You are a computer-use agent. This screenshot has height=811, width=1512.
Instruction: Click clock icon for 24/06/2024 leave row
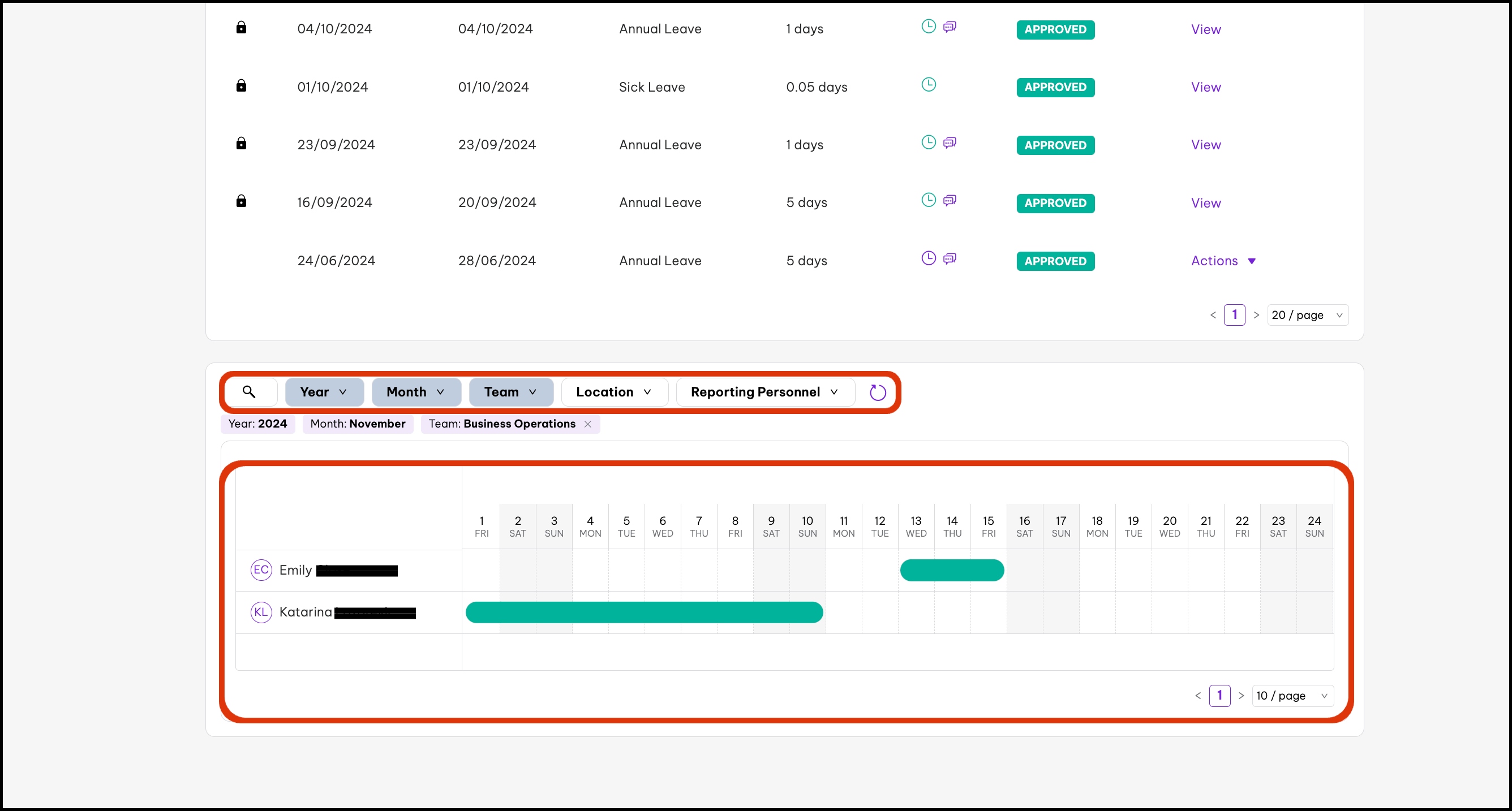[929, 258]
